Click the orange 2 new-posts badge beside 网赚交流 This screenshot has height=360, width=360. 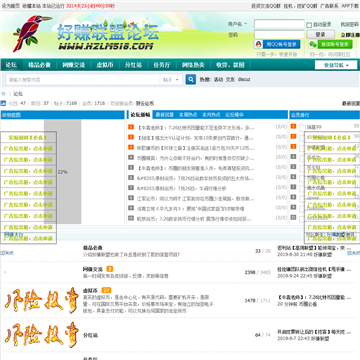point(110,269)
